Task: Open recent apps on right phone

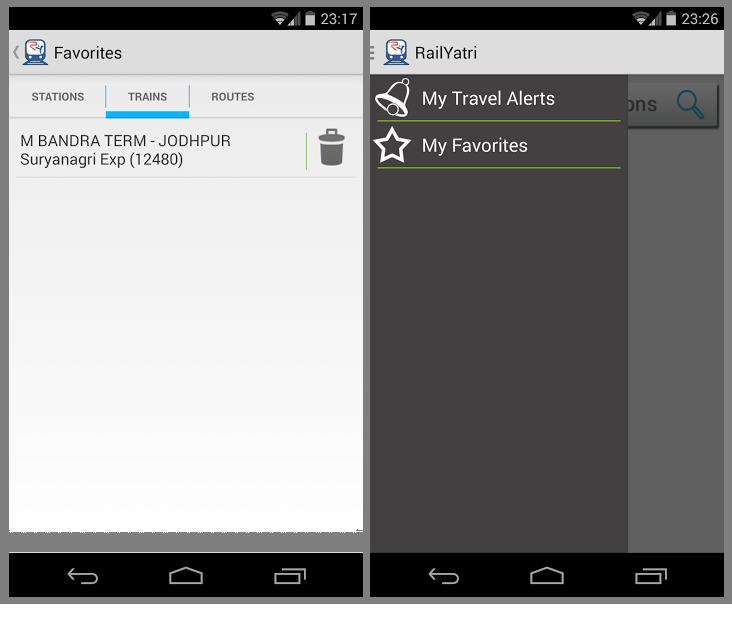Action: (651, 576)
